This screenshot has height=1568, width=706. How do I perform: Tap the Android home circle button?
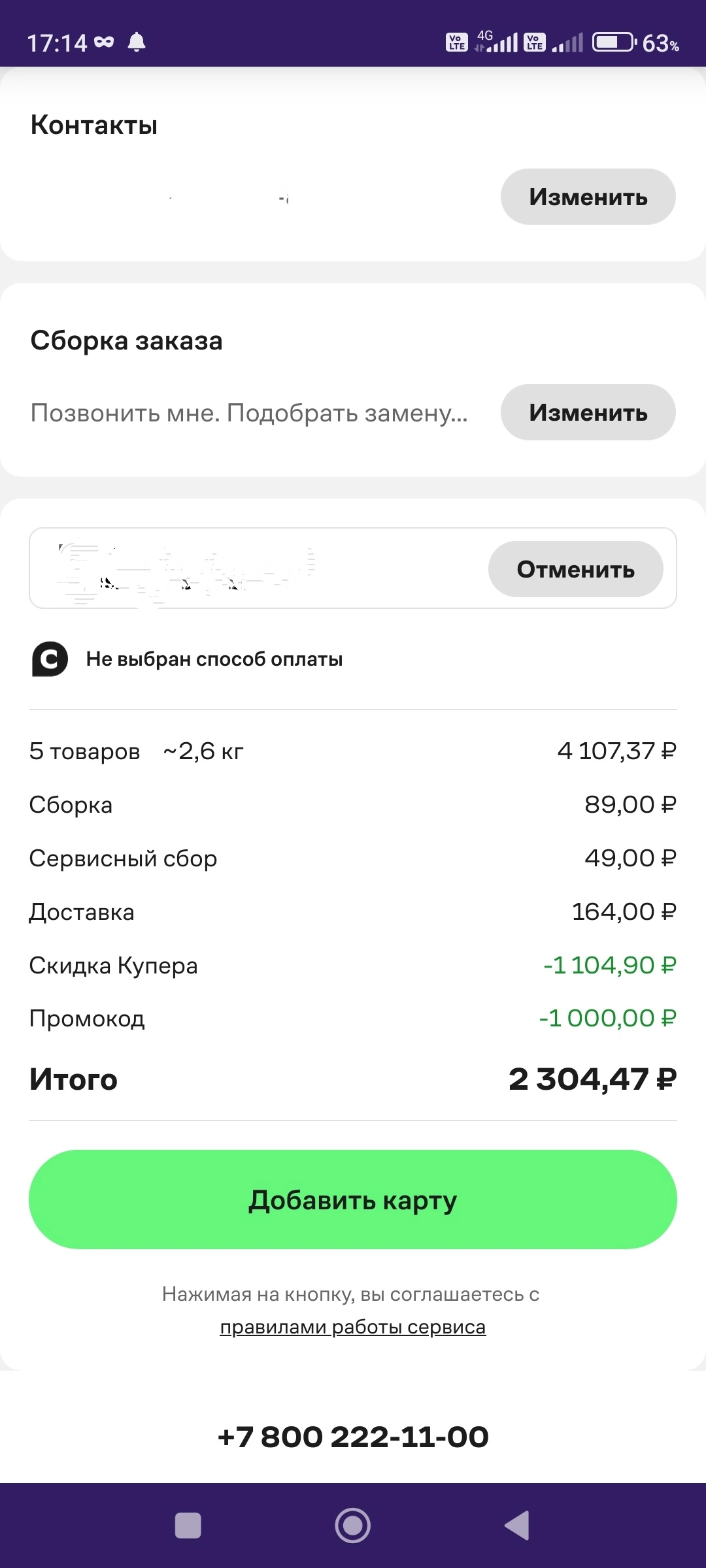pyautogui.click(x=353, y=1526)
